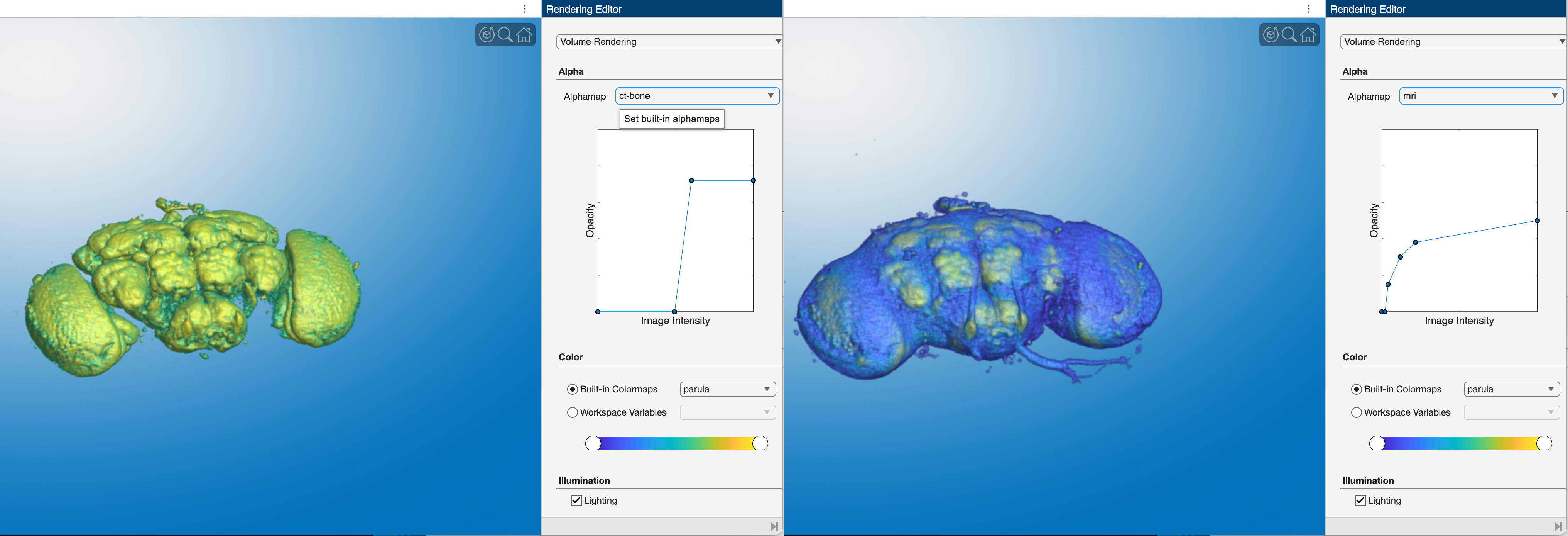The image size is (1568, 536).
Task: Open the parula colormap dropdown in the right editor
Action: pos(1511,389)
